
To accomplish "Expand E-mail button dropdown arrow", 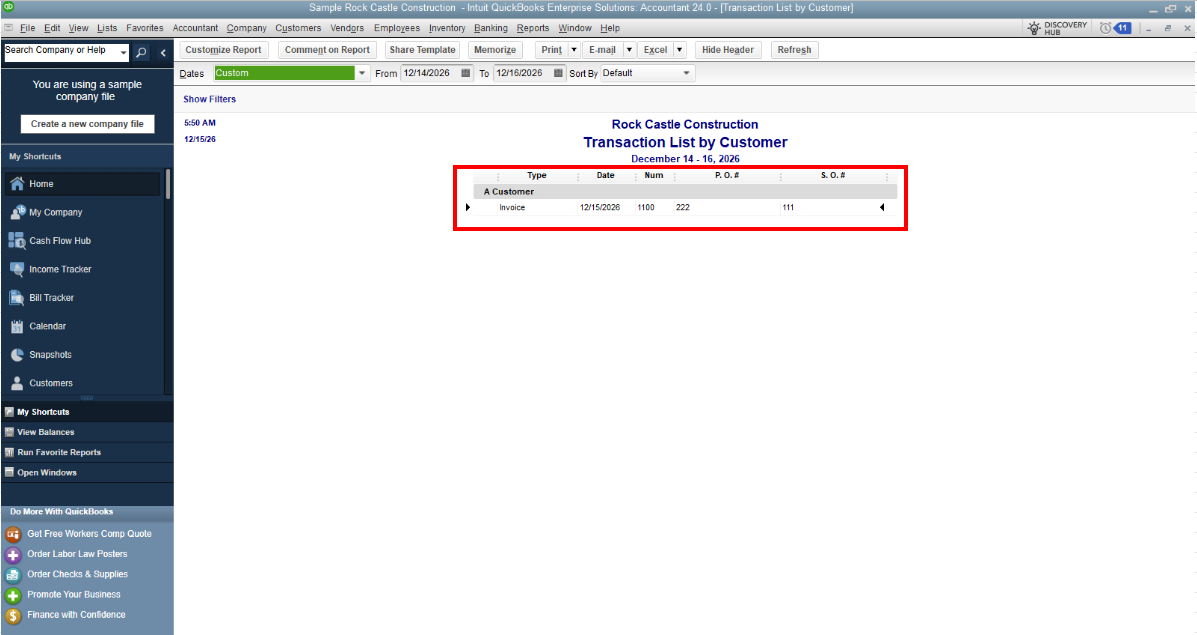I will click(629, 50).
